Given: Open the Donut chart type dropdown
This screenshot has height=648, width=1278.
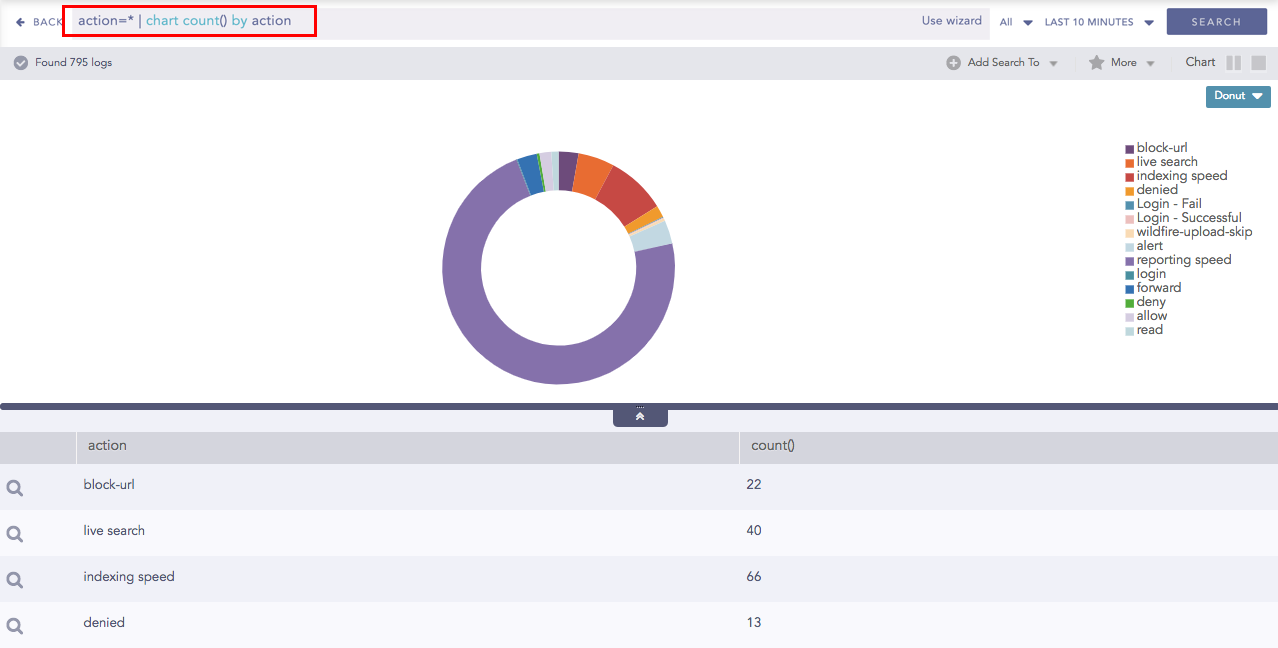Looking at the screenshot, I should [x=1238, y=96].
